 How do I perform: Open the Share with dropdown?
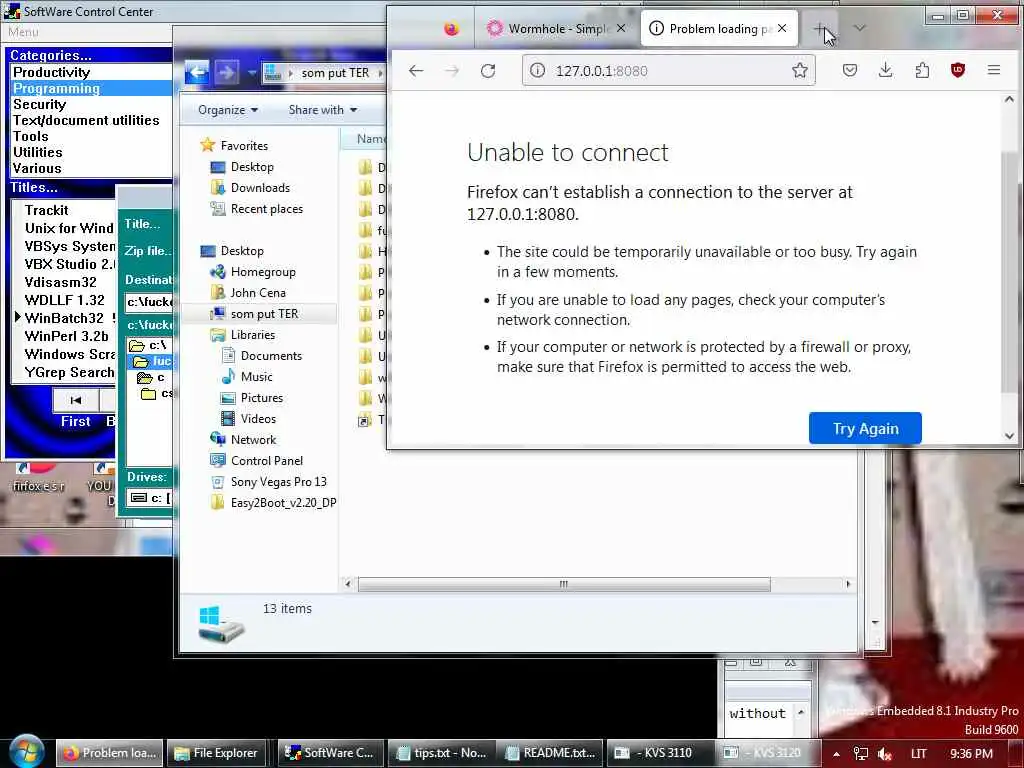[x=323, y=110]
